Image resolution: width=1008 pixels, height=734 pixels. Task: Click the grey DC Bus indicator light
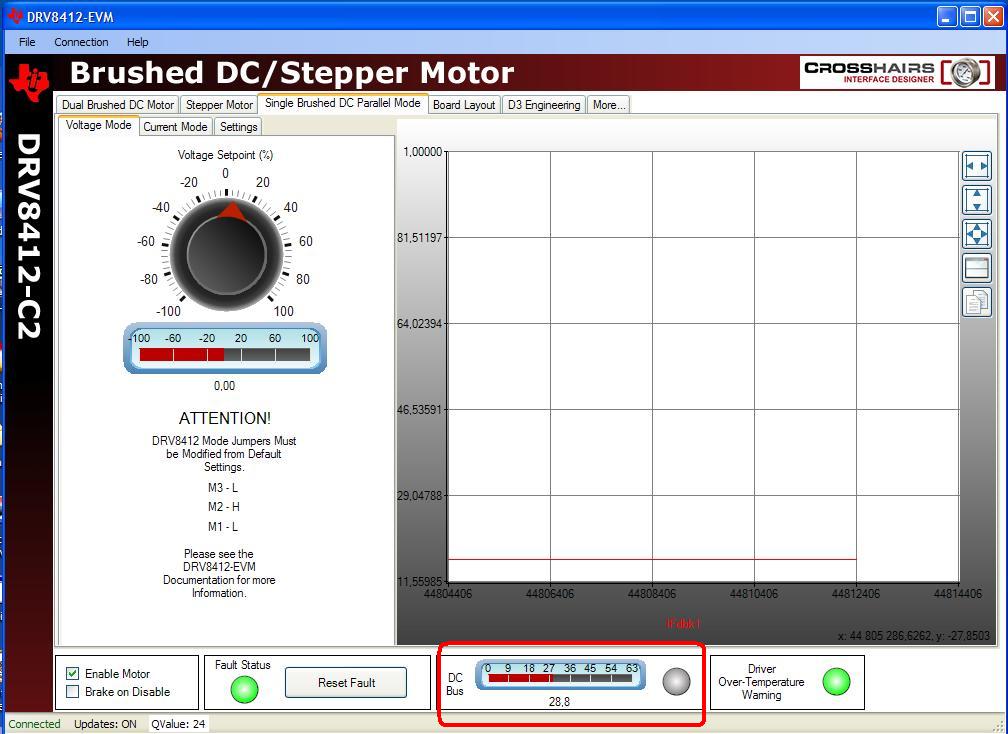click(x=676, y=681)
